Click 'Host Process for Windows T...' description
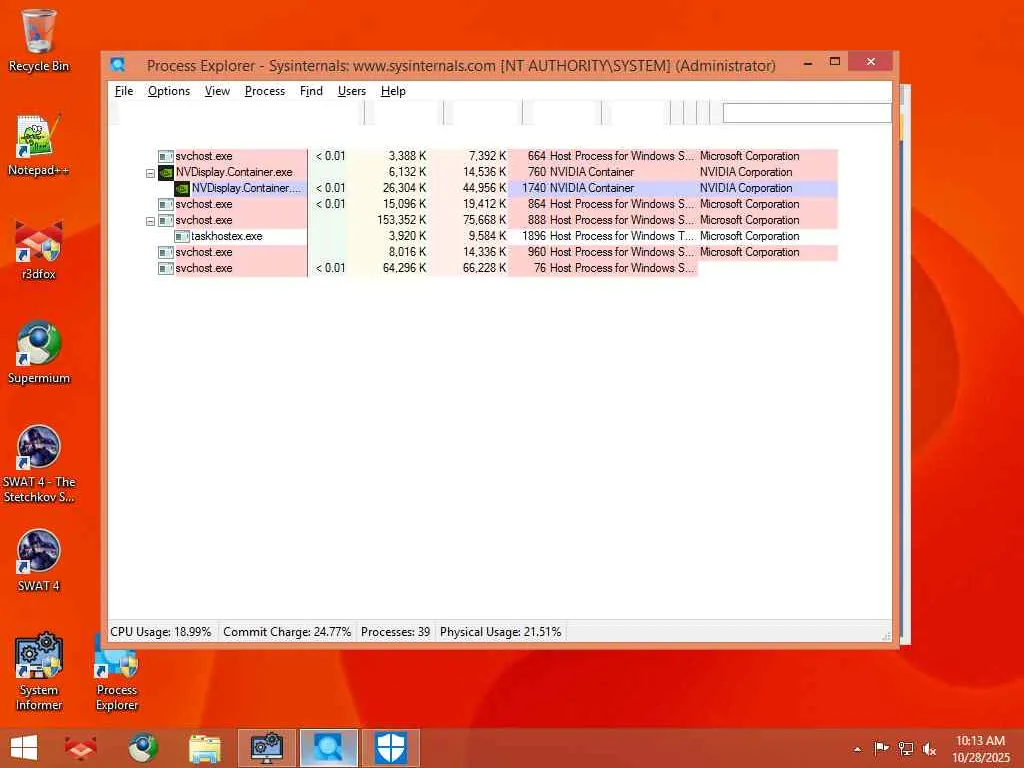The height and width of the screenshot is (768, 1024). [x=622, y=236]
